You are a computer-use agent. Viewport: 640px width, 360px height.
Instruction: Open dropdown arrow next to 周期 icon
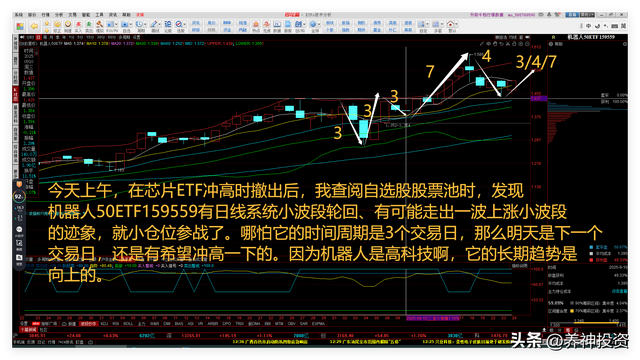[145, 24]
